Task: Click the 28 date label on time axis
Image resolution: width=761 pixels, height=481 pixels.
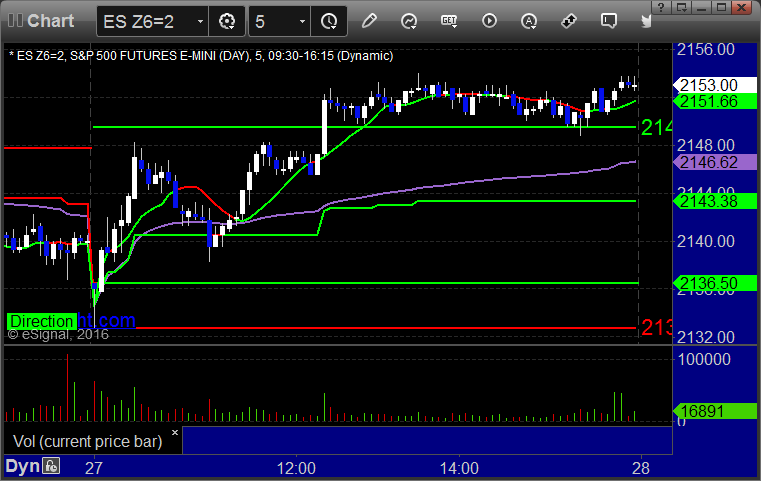Action: tap(641, 468)
